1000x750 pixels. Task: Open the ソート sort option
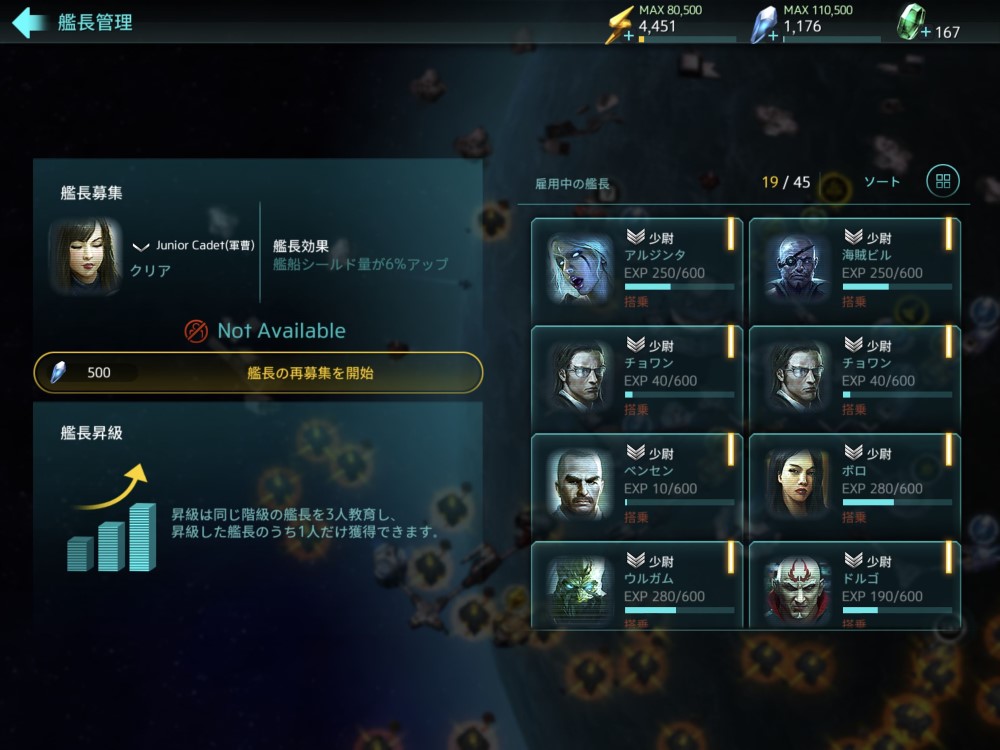[881, 182]
